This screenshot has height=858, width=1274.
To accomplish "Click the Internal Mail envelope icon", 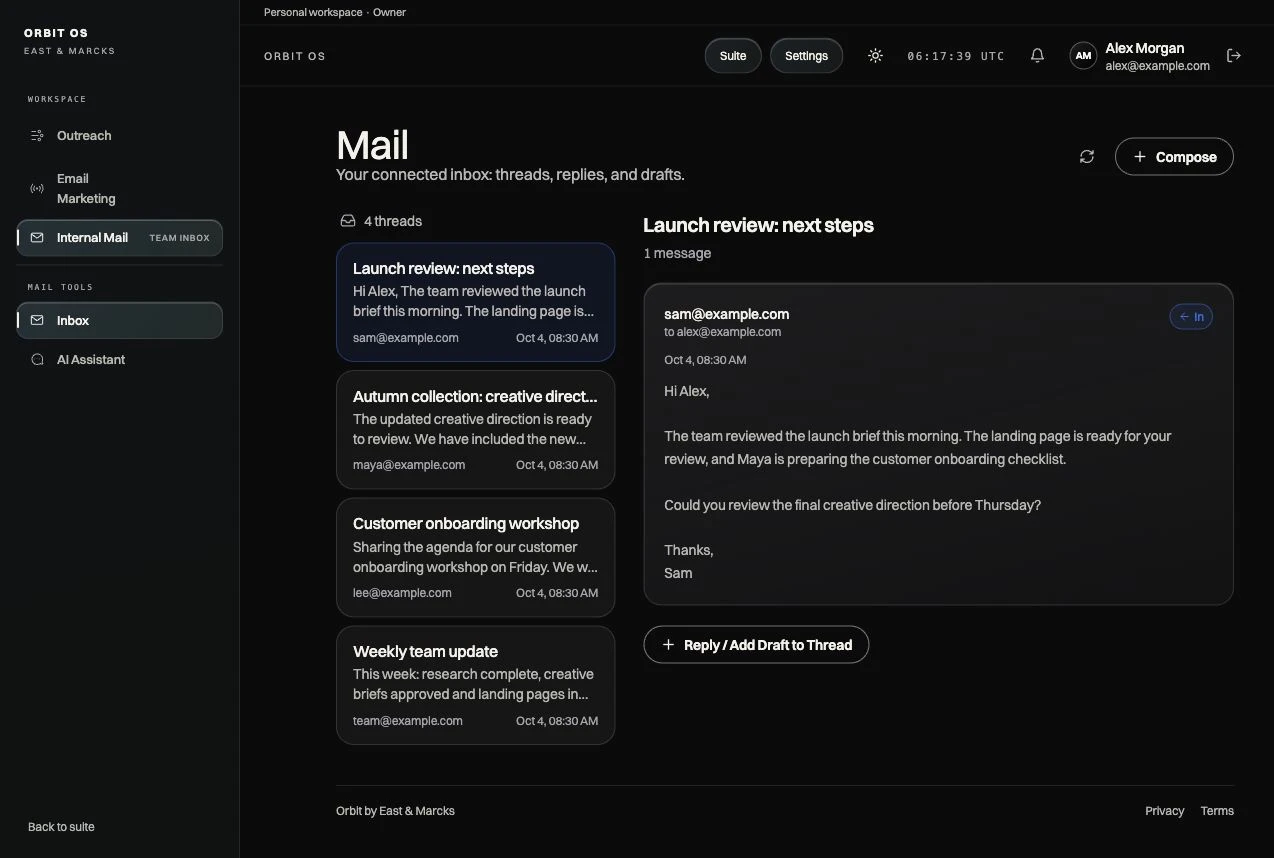I will tap(37, 238).
